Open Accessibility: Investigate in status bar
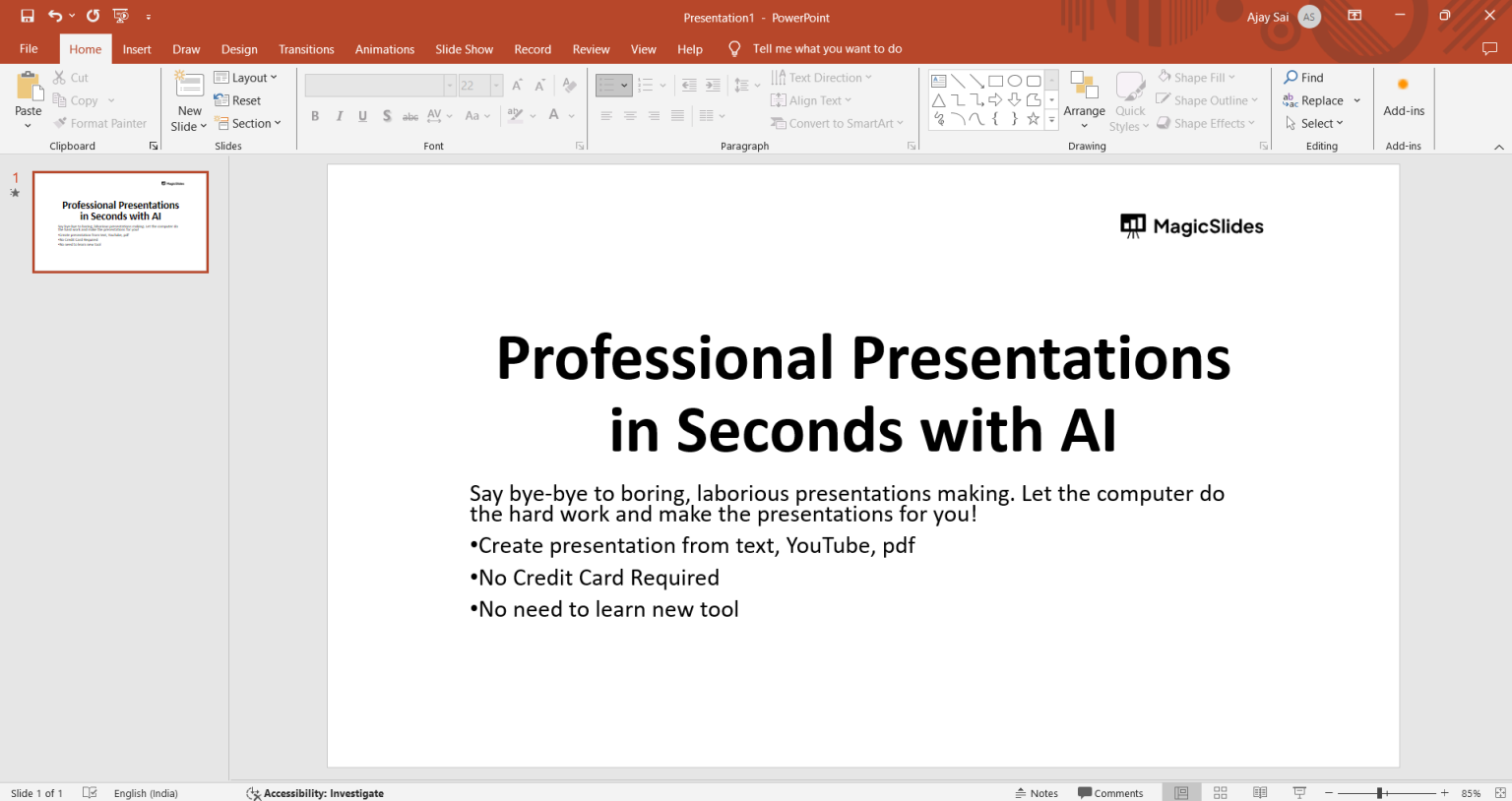This screenshot has width=1512, height=801. point(315,793)
